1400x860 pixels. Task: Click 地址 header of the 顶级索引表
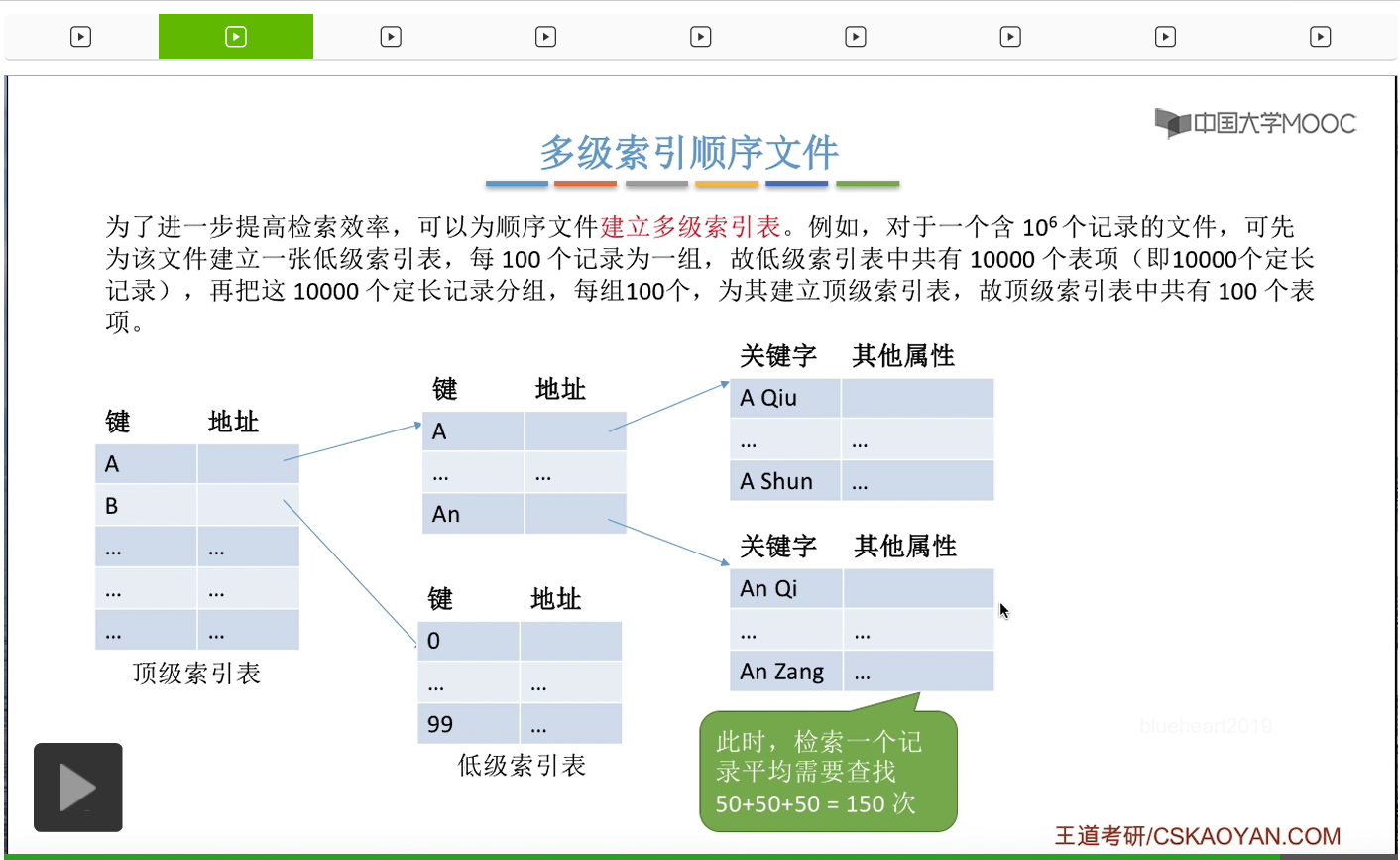point(233,423)
